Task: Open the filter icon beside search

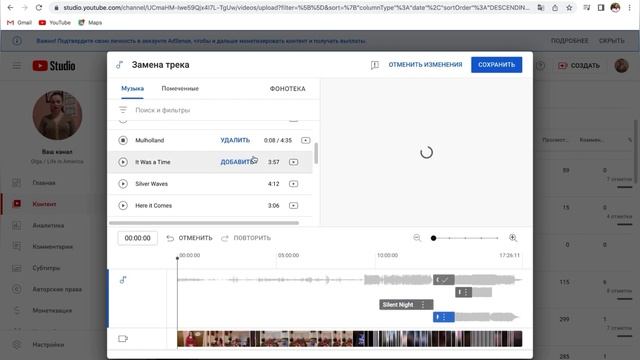Action: pos(123,110)
